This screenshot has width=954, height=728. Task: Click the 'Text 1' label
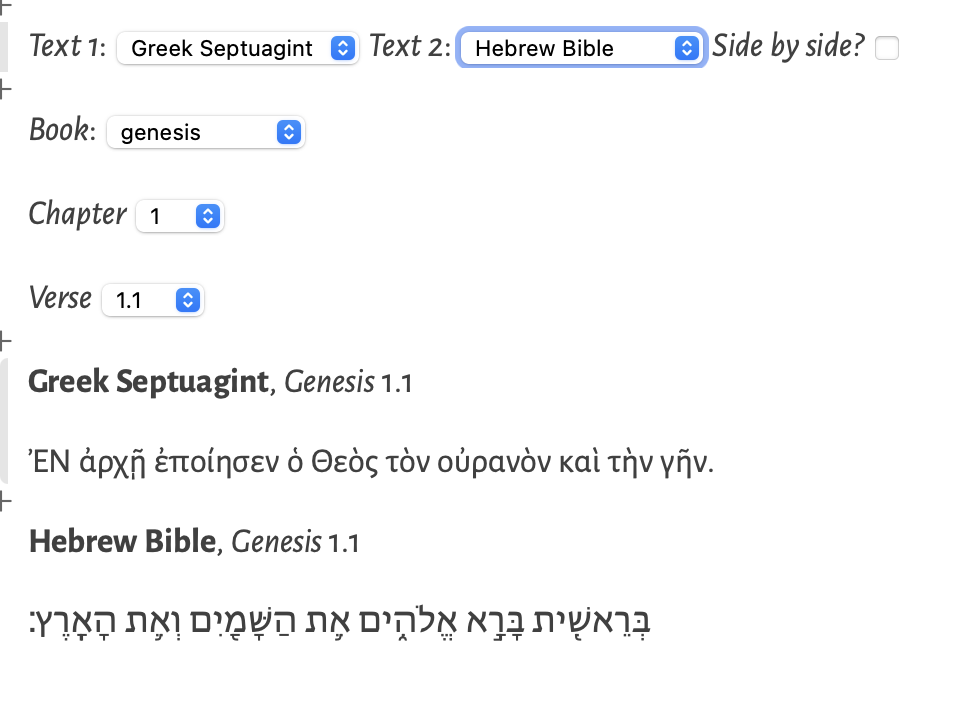click(66, 47)
